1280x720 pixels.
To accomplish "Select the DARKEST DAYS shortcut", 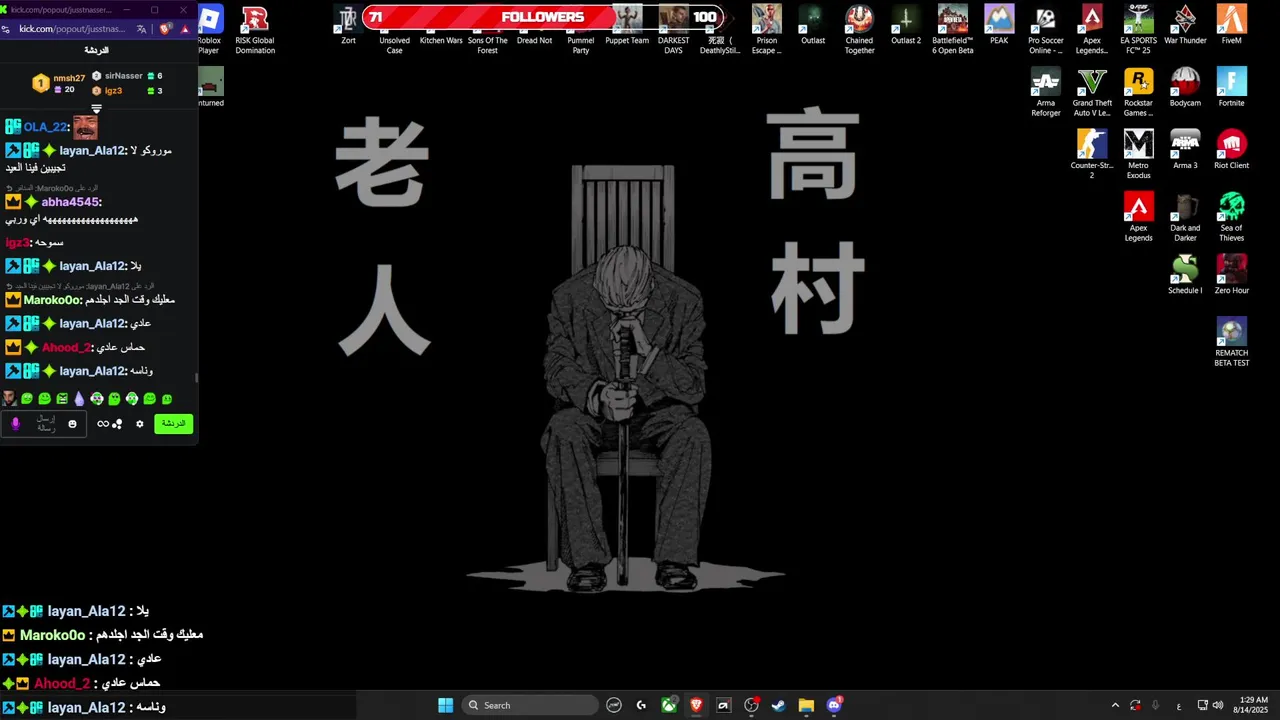I will [673, 29].
